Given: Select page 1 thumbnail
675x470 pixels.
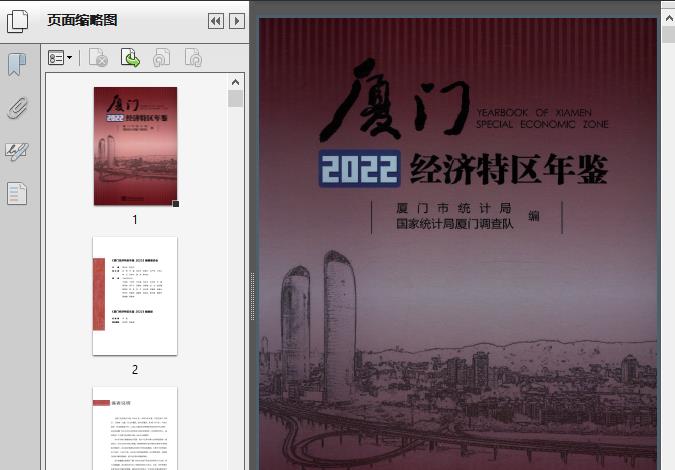Looking at the screenshot, I should coord(136,146).
